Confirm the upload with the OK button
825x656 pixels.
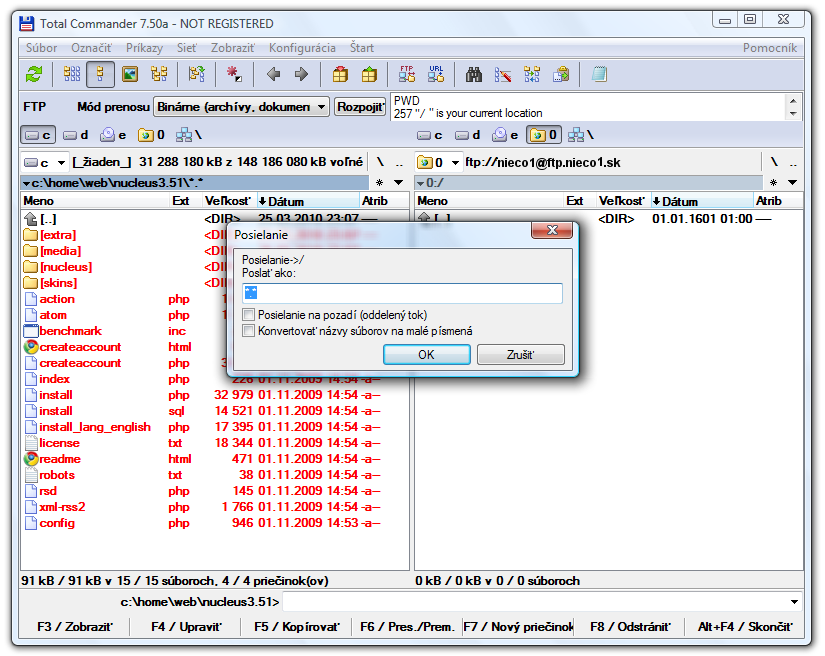tap(427, 355)
